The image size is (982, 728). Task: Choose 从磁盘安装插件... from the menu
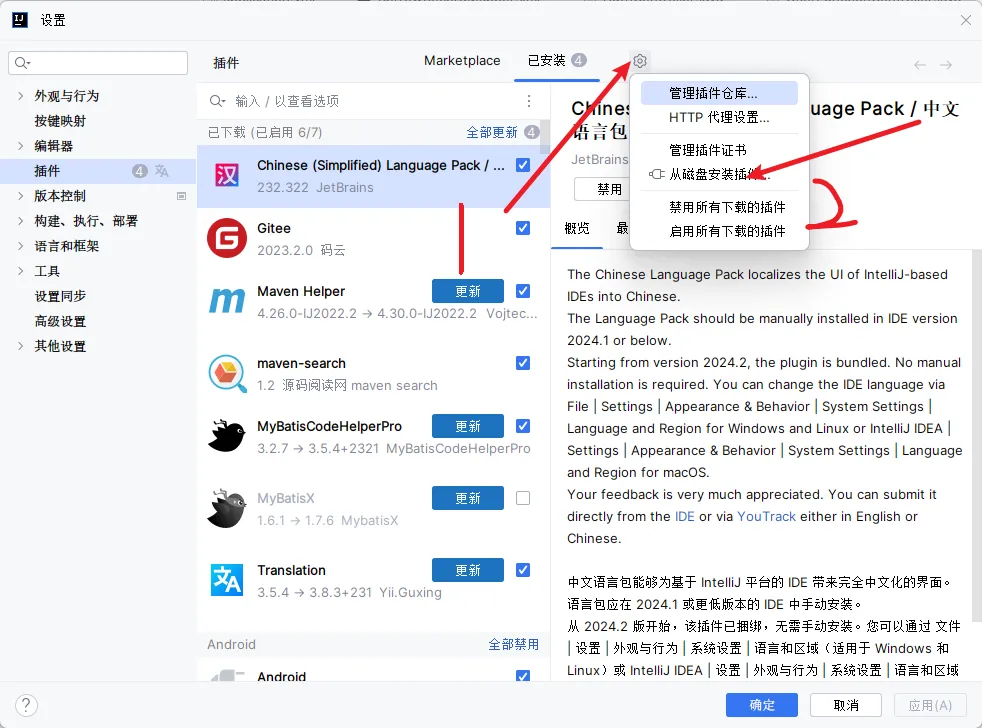pyautogui.click(x=719, y=175)
